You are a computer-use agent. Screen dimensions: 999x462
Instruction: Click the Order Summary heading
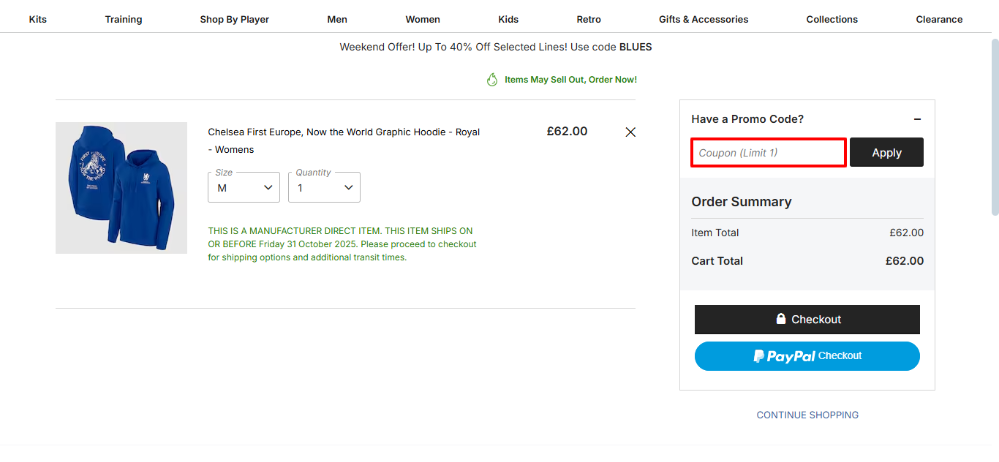[741, 202]
